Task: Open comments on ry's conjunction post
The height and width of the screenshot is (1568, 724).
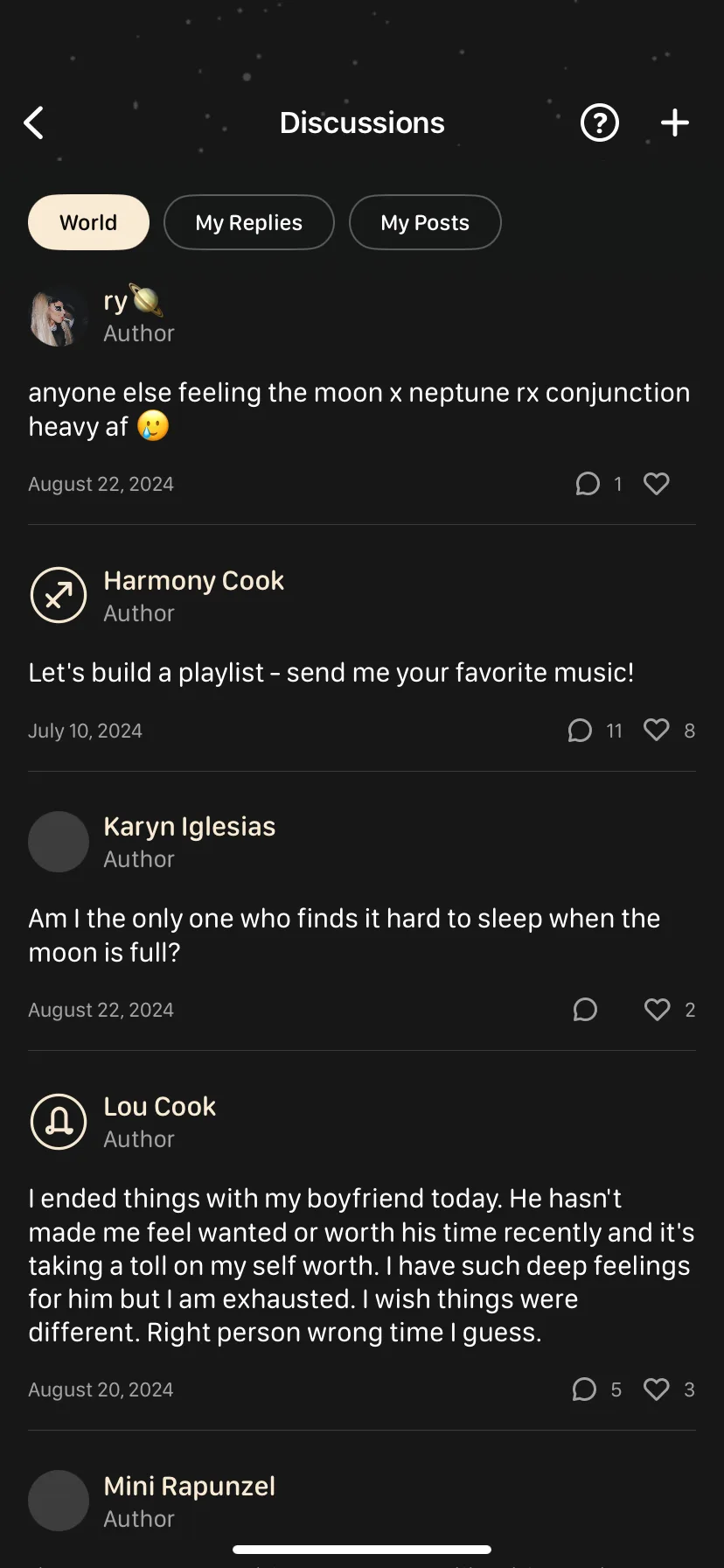Action: point(588,484)
